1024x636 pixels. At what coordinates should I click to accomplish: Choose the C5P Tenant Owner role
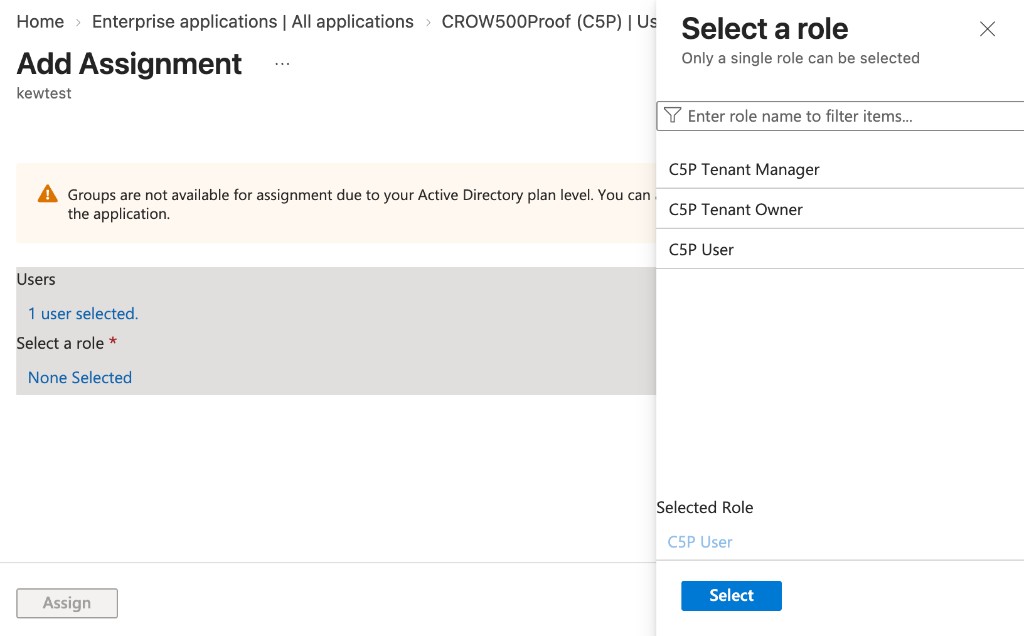point(840,209)
